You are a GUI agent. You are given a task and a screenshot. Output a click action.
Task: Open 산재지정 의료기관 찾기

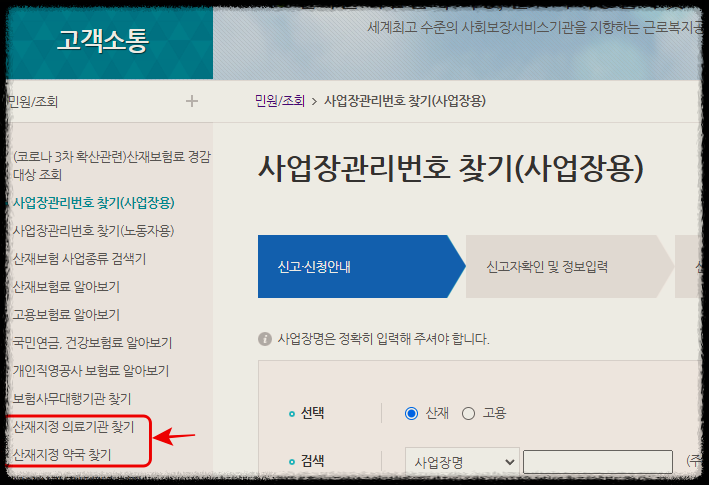(x=73, y=427)
